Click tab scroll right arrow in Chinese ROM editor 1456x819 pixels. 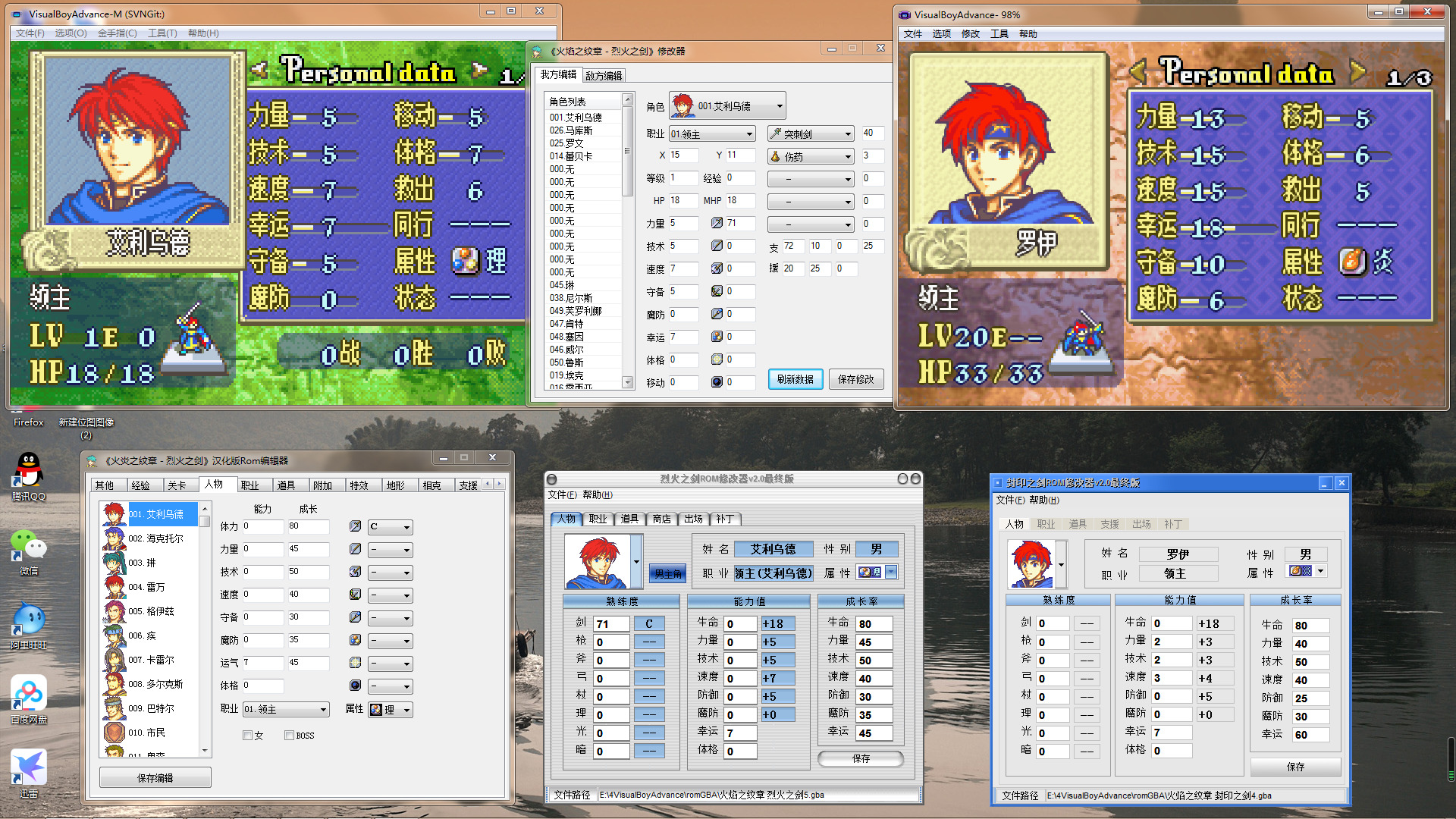point(499,484)
